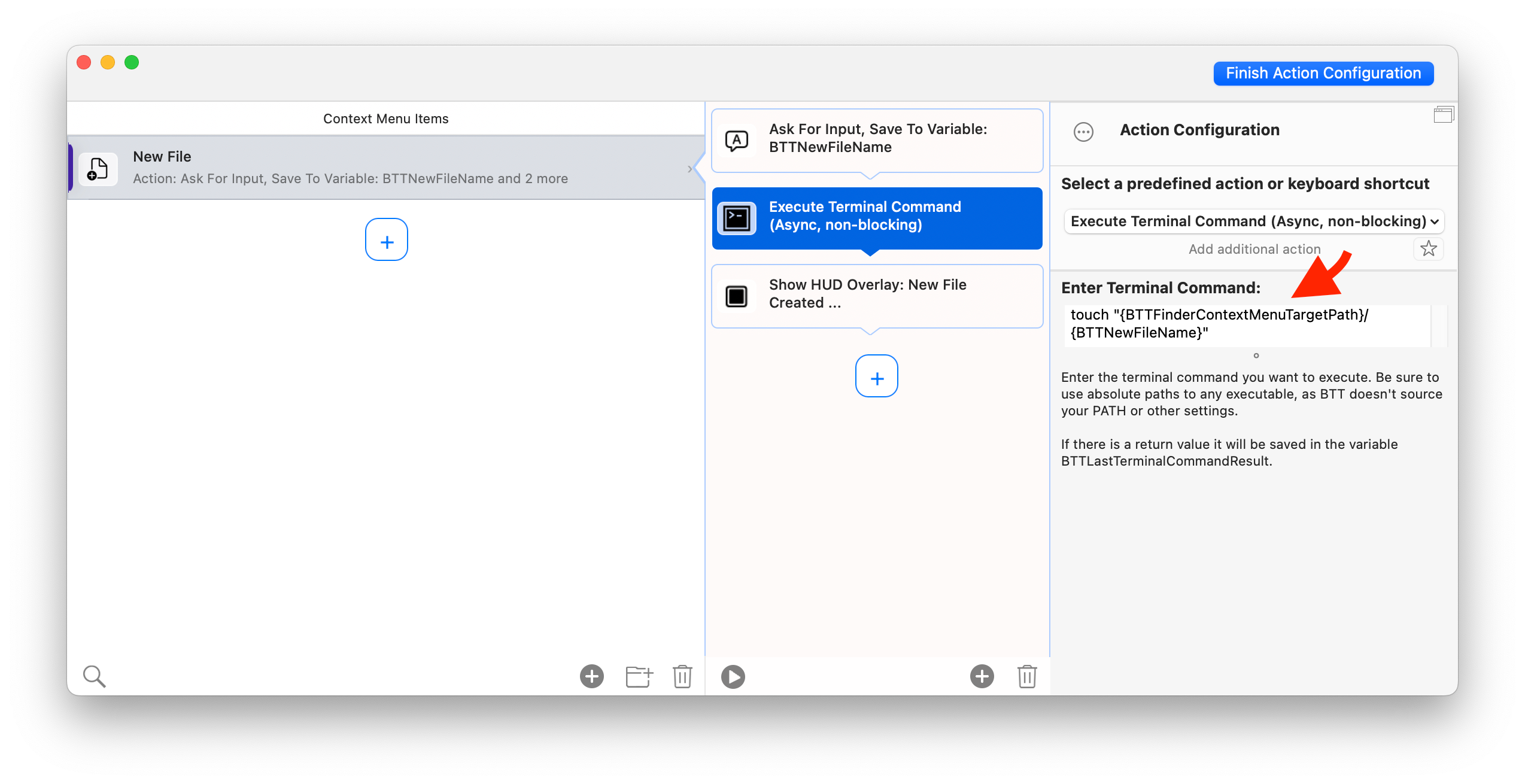Viewport: 1525px width, 784px height.
Task: Click the Action Configuration heading
Action: (x=1199, y=130)
